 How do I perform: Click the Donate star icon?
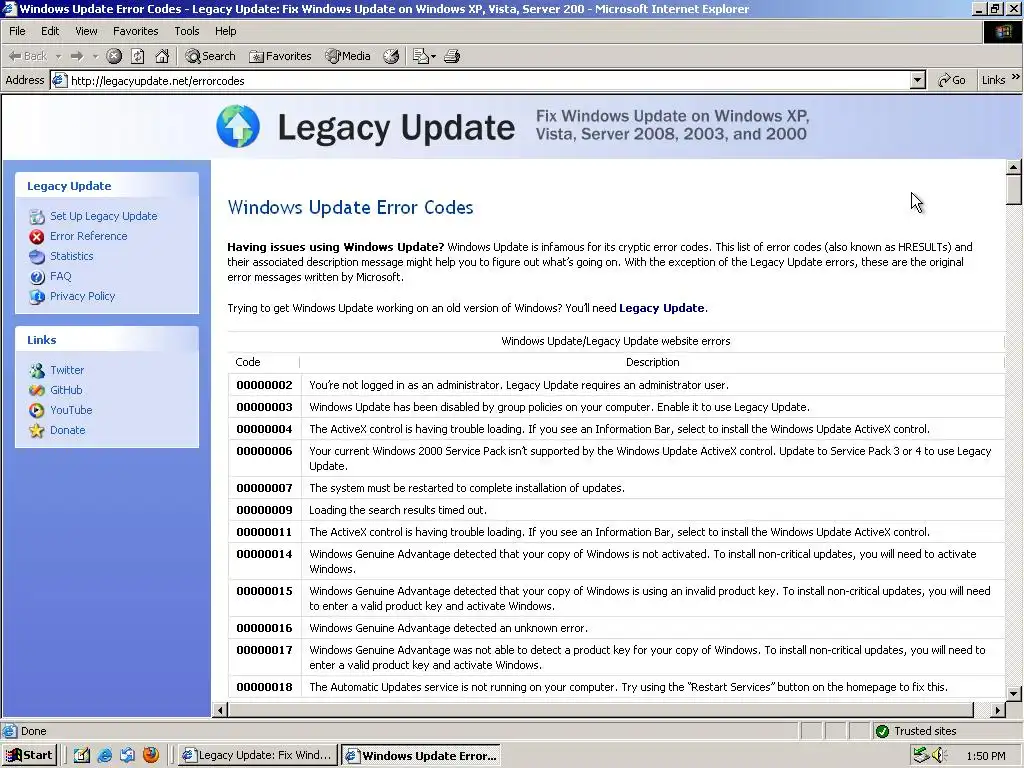click(x=37, y=430)
